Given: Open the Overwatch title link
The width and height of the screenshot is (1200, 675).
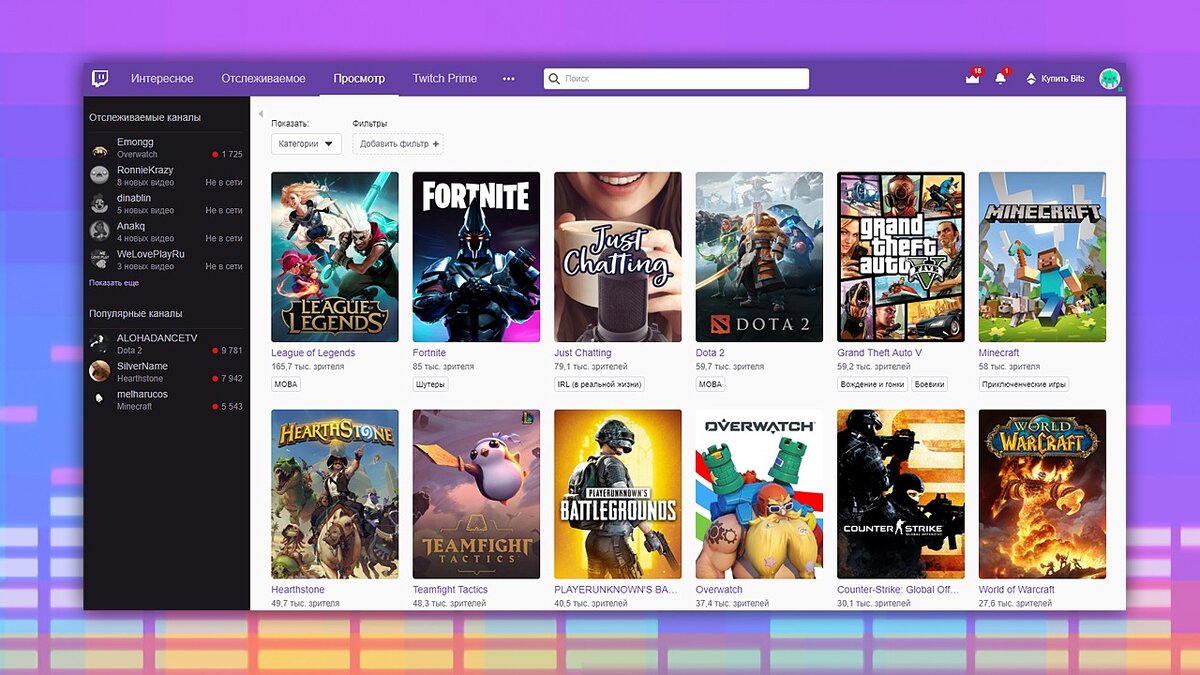Looking at the screenshot, I should (719, 590).
